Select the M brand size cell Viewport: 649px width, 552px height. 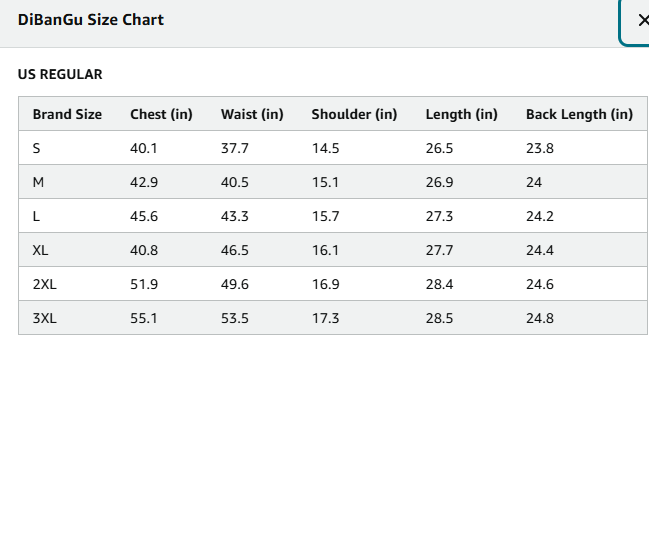pyautogui.click(x=38, y=182)
